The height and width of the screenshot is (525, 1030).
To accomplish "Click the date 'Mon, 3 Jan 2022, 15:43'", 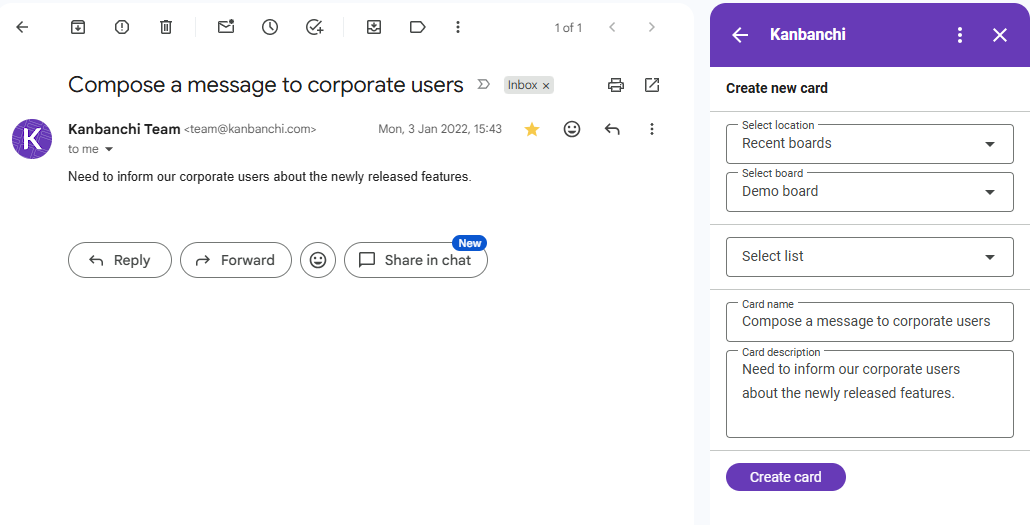I will coord(440,129).
